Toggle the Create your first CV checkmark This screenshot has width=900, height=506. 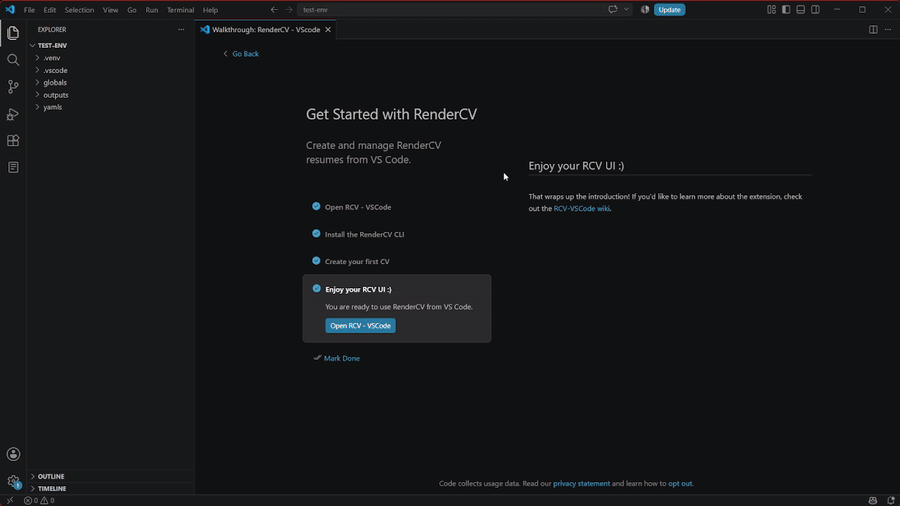pos(316,260)
